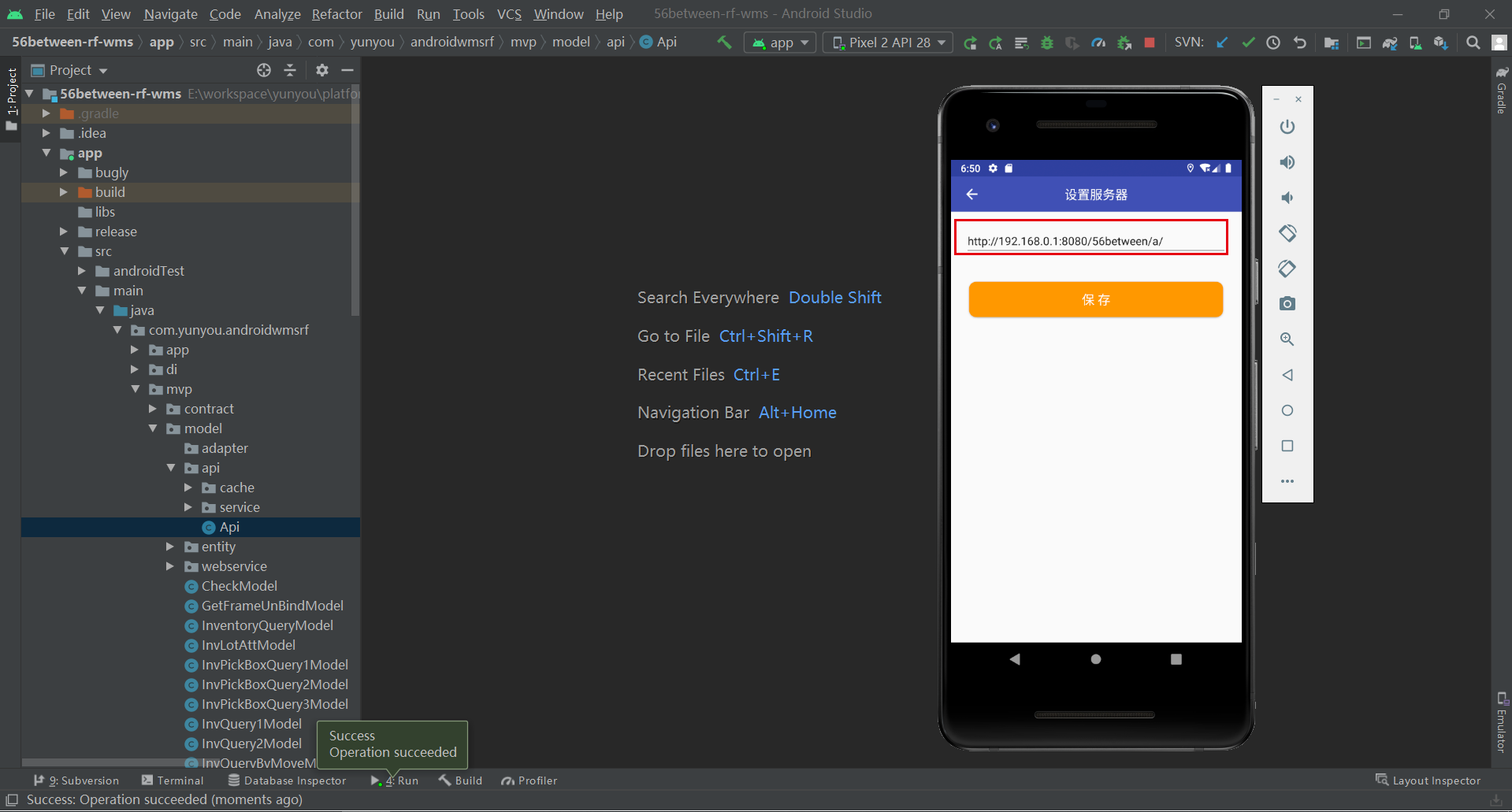The height and width of the screenshot is (812, 1512).
Task: Open the Project view selector dropdown
Action: click(69, 70)
